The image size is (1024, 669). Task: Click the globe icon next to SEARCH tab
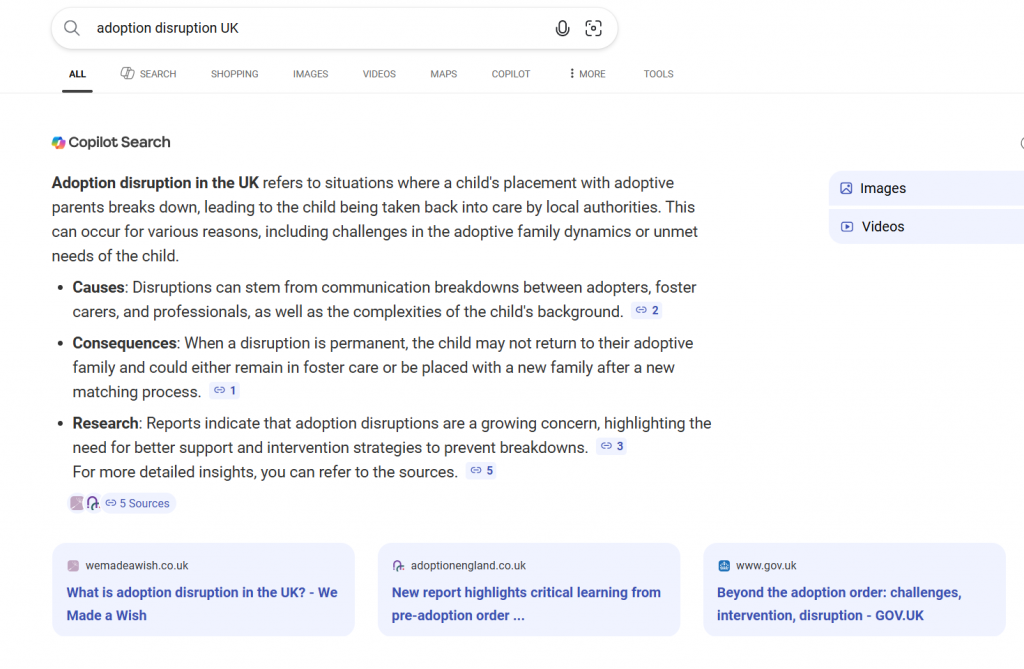(x=126, y=73)
